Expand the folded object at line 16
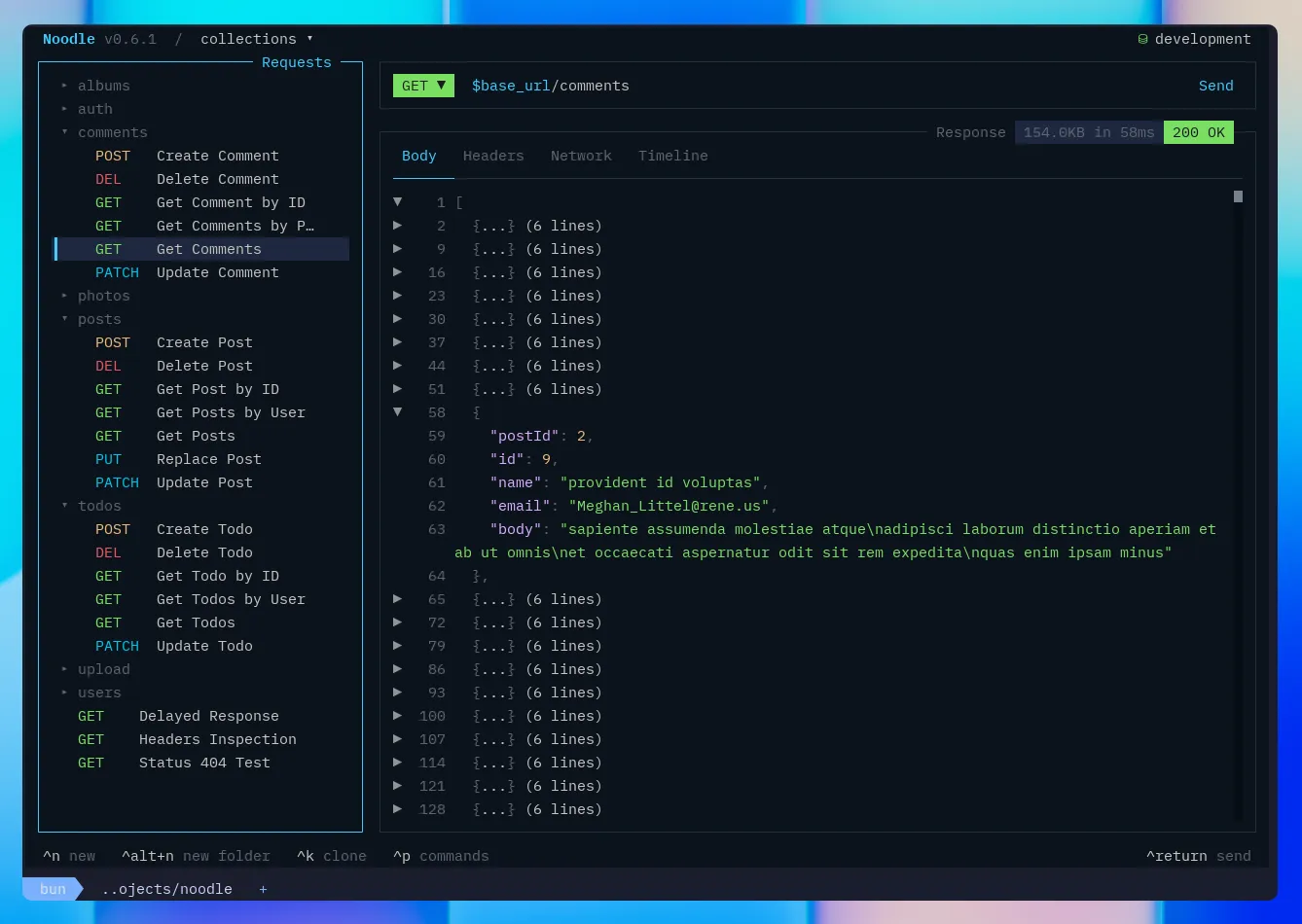 pos(397,271)
